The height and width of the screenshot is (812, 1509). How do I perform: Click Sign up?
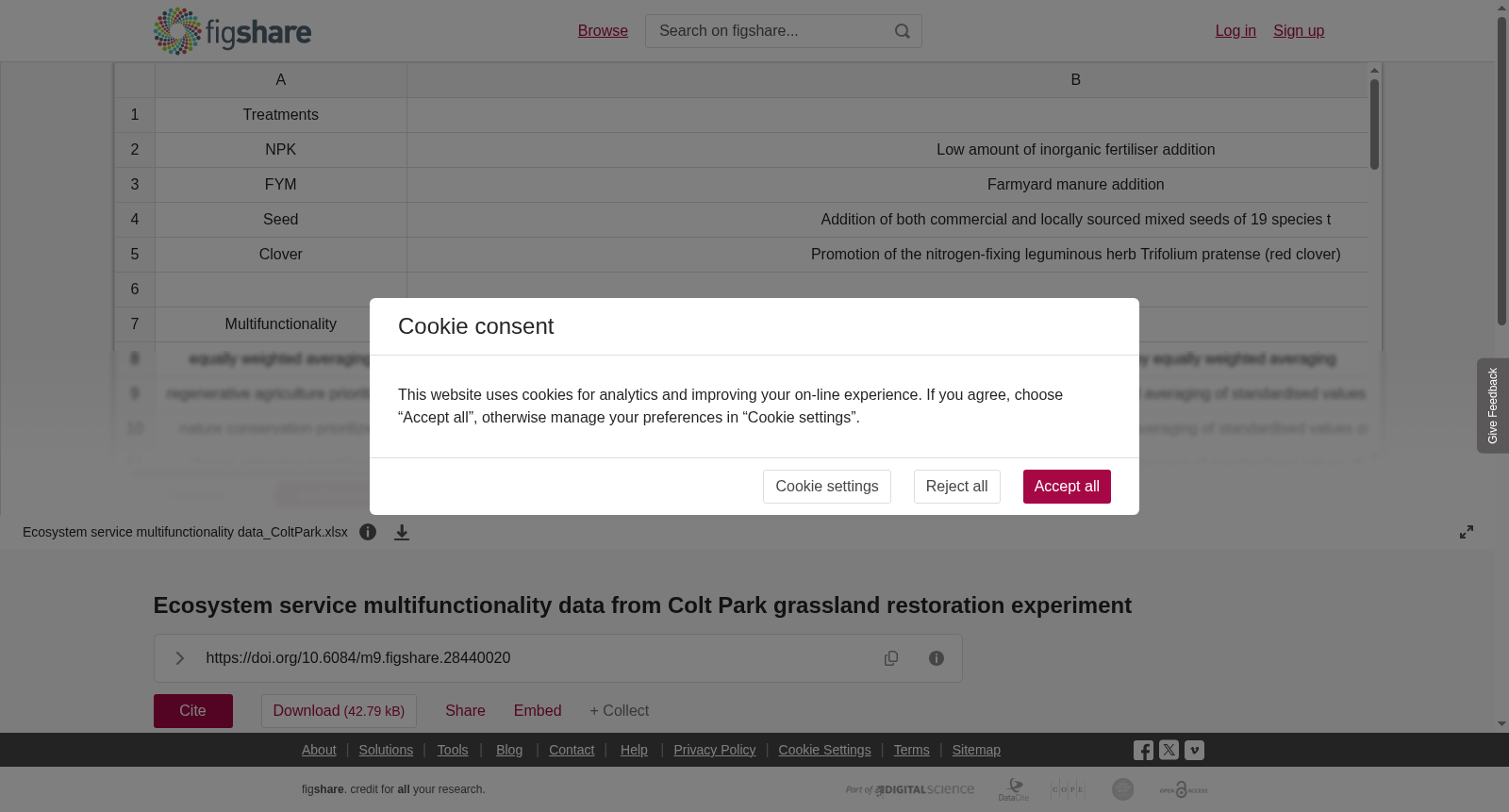tap(1299, 31)
